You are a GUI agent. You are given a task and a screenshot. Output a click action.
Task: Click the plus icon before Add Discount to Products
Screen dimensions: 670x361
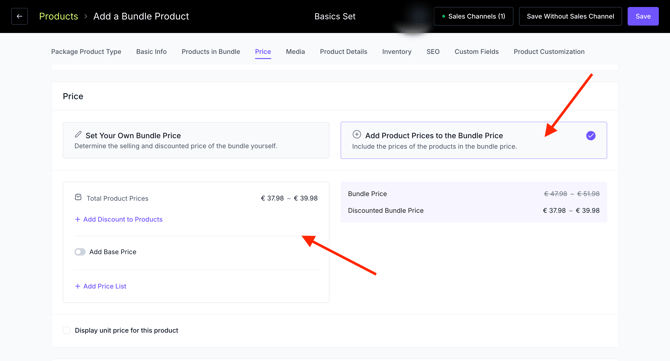click(77, 220)
